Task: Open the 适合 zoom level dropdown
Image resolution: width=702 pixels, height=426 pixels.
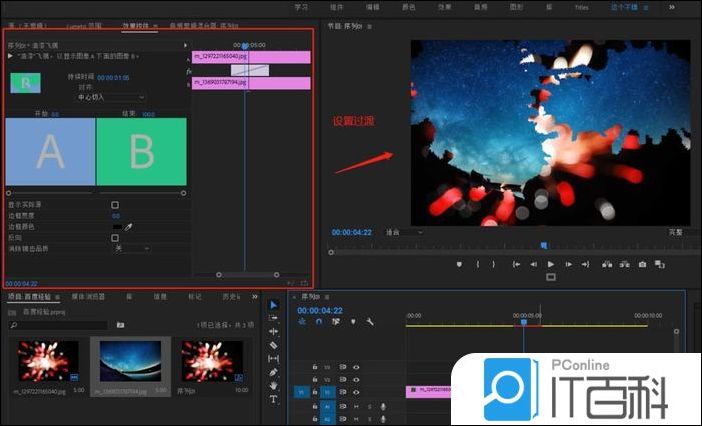Action: (405, 232)
